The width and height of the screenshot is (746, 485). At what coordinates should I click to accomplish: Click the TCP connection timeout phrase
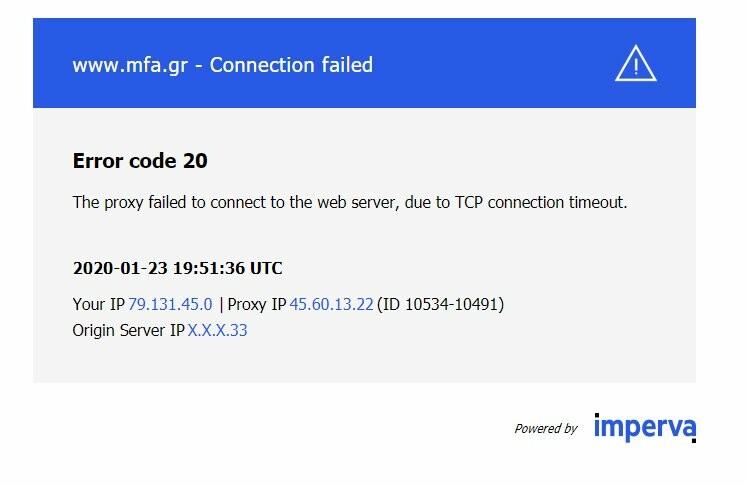541,202
